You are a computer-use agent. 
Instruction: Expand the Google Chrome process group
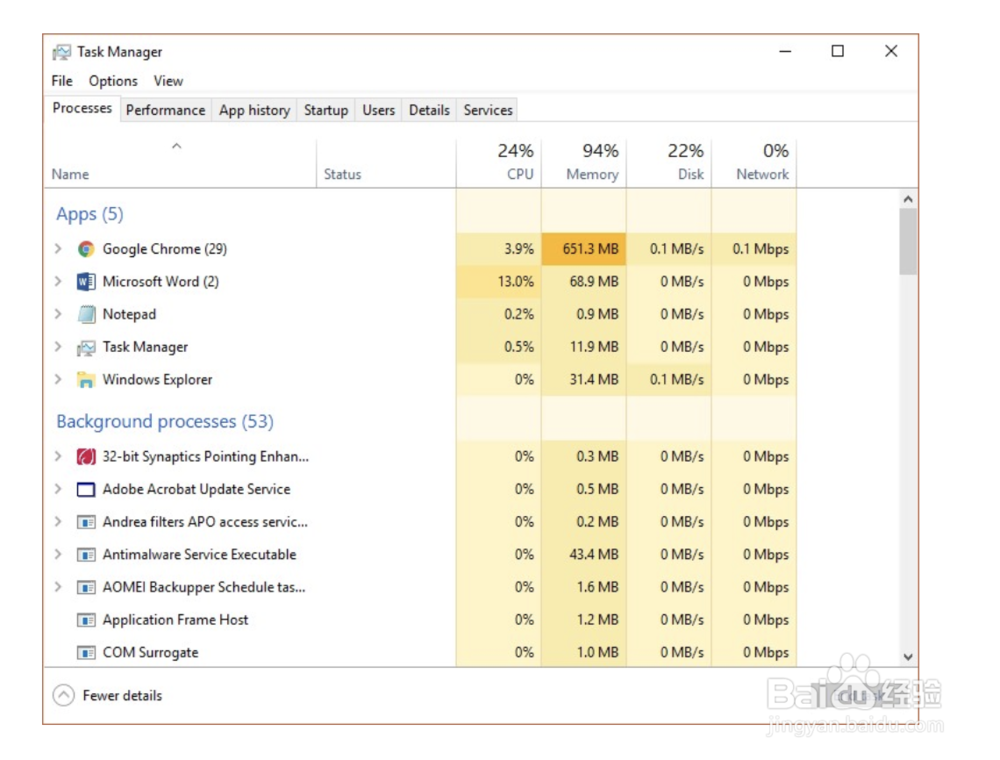(x=58, y=248)
